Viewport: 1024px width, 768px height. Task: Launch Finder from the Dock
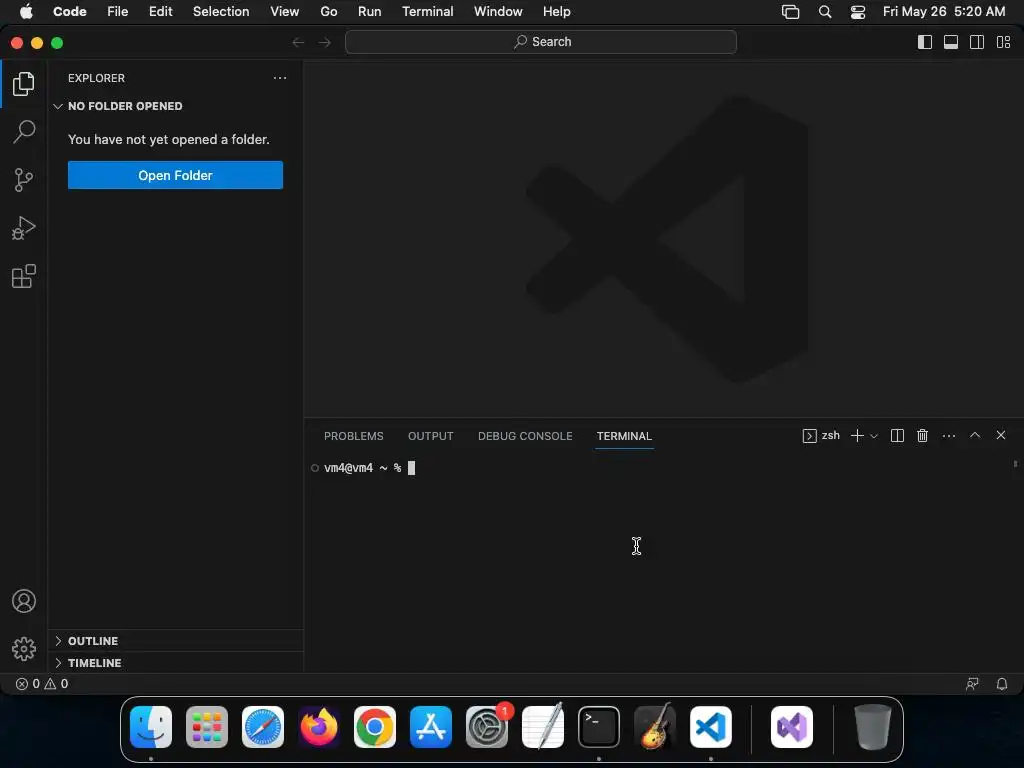151,727
